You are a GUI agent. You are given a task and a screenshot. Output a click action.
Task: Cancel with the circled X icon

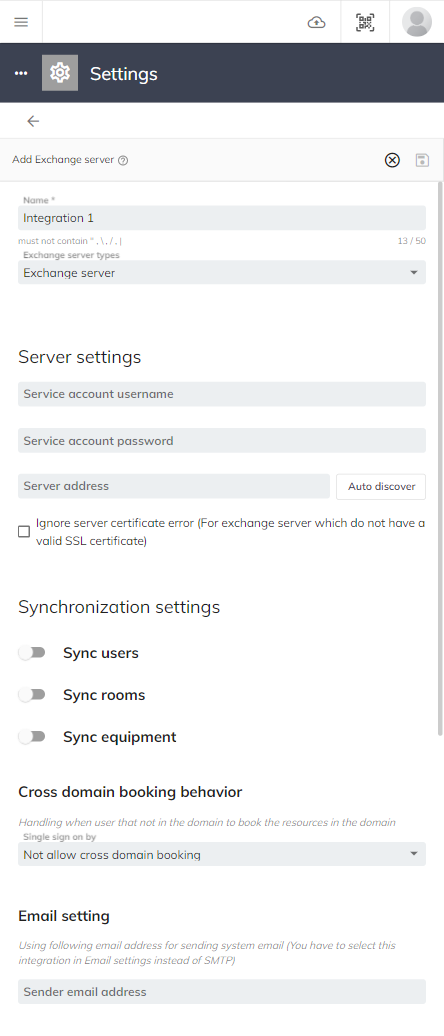(x=392, y=160)
